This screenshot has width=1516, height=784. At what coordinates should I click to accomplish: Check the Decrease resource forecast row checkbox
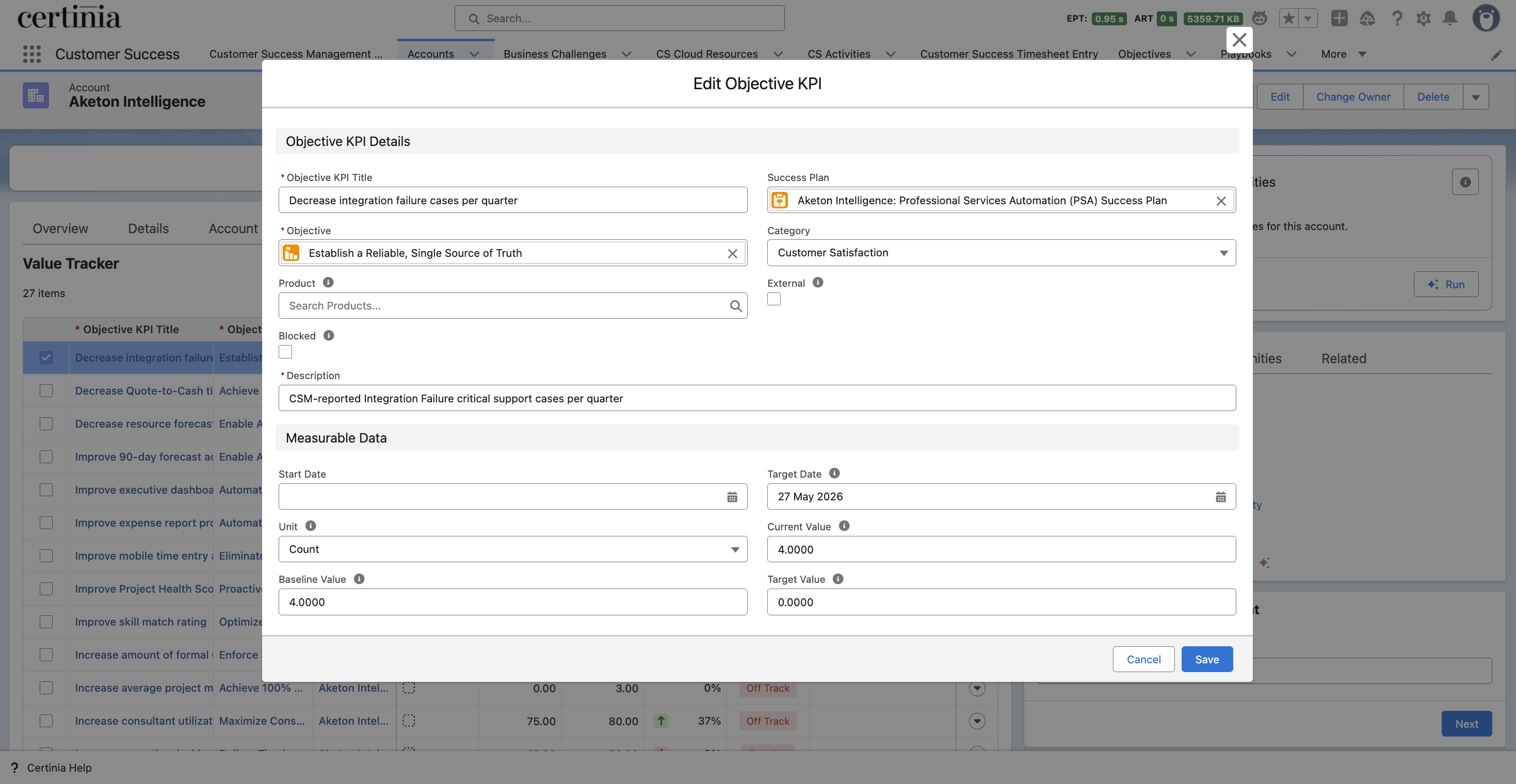[x=46, y=423]
